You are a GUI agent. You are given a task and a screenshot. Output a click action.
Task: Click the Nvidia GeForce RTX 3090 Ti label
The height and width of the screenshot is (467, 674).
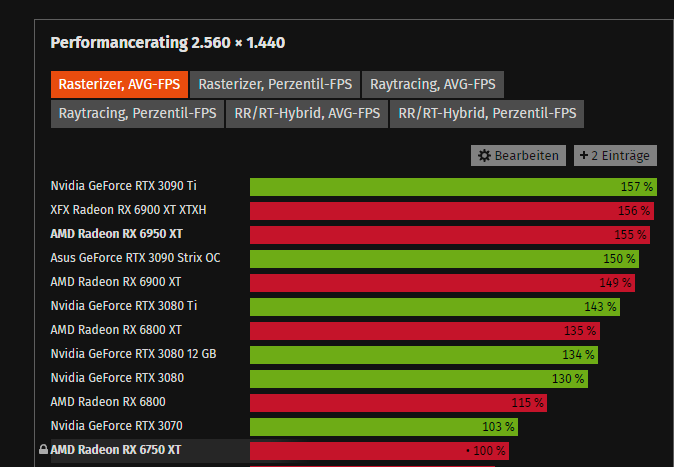[x=123, y=186]
